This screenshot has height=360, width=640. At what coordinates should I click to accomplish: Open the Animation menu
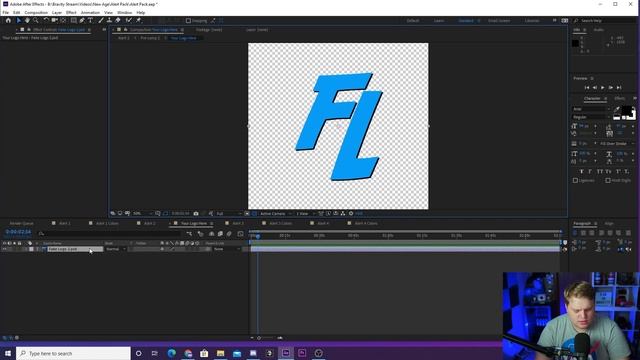(90, 13)
